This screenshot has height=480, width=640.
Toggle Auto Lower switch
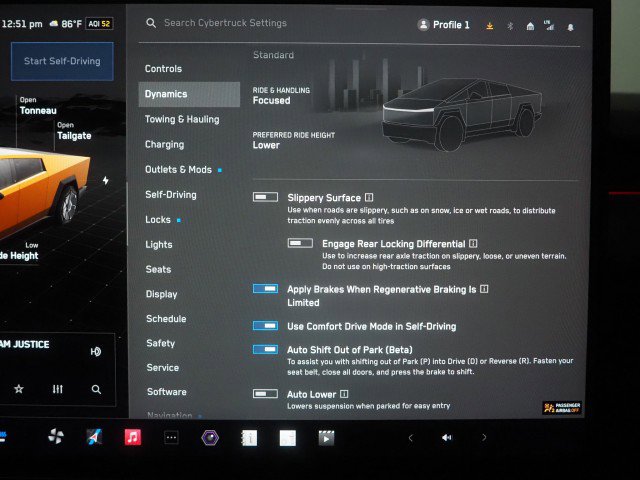point(265,394)
